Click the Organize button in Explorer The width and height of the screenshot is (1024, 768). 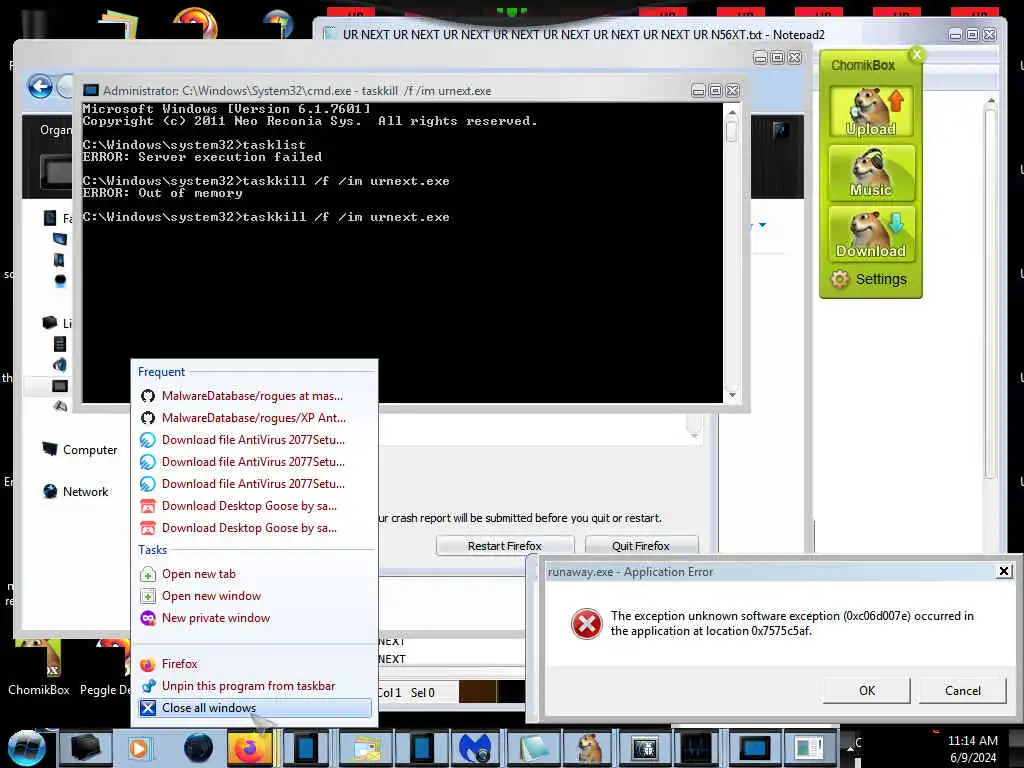point(56,130)
